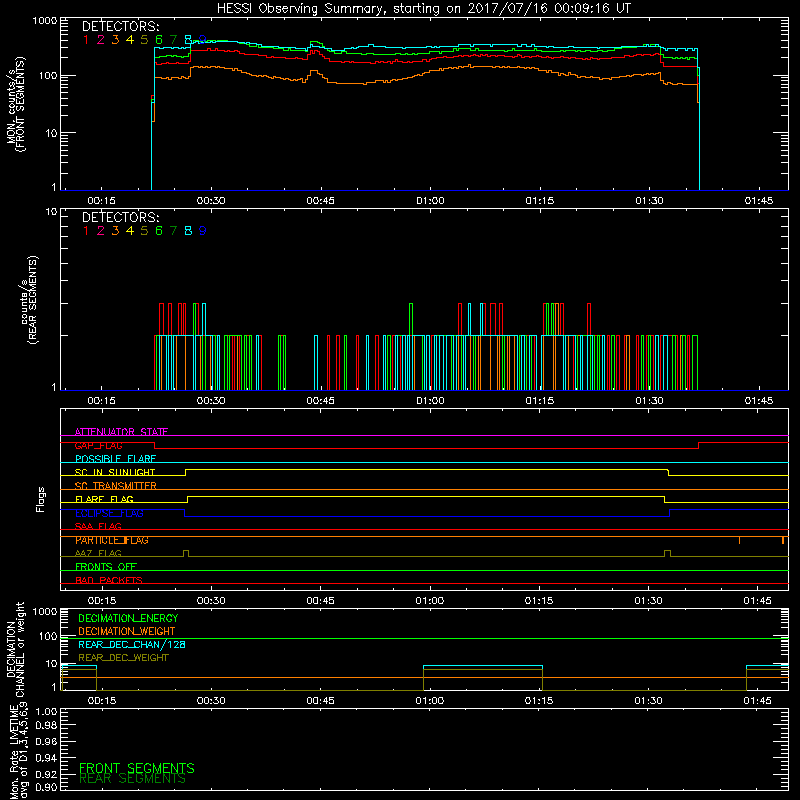800x800 pixels.
Task: Select cyan detector 8 in front segments legend
Action: [x=188, y=40]
